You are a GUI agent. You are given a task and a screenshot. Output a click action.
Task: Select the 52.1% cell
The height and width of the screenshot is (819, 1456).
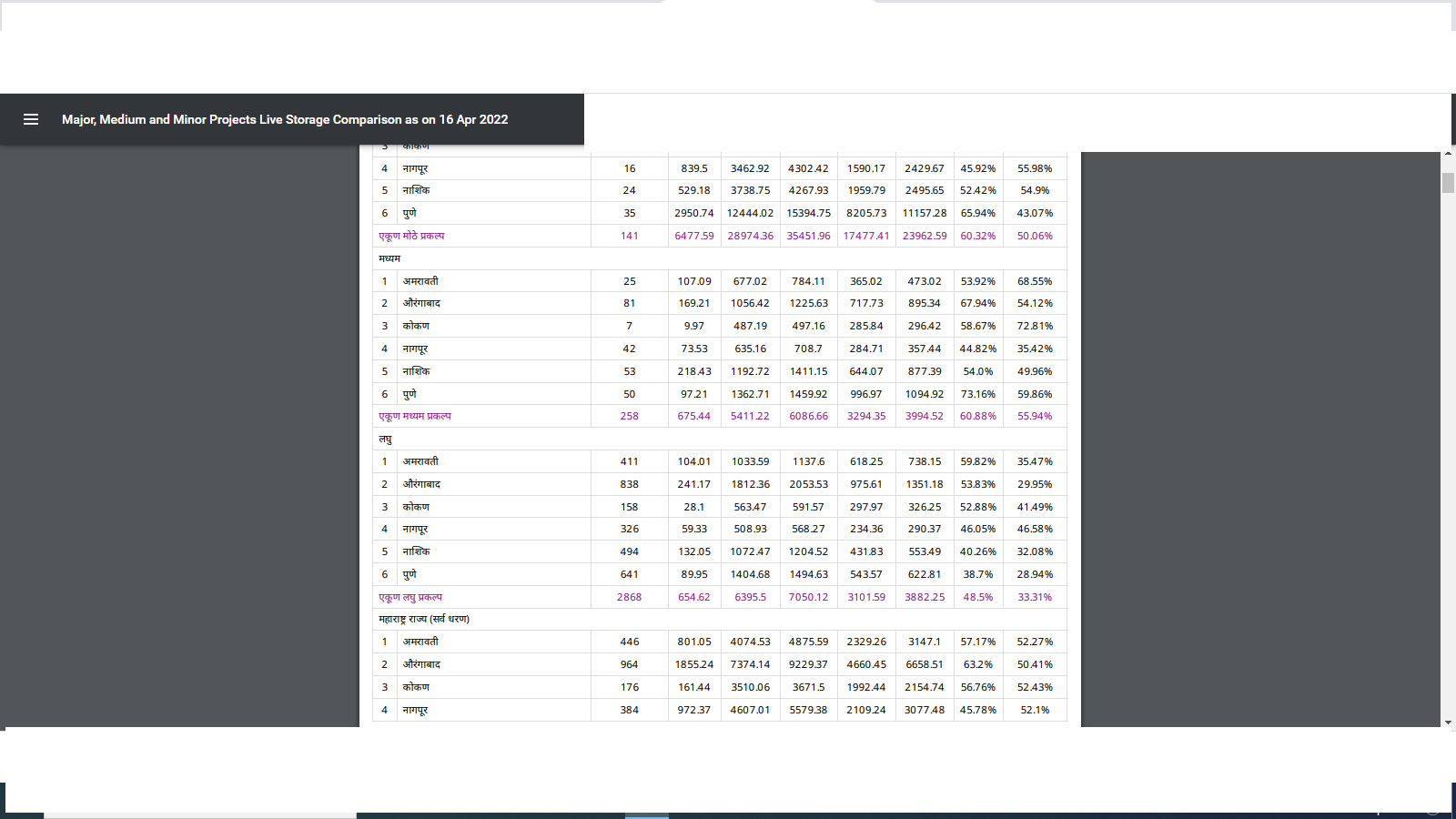click(1035, 710)
